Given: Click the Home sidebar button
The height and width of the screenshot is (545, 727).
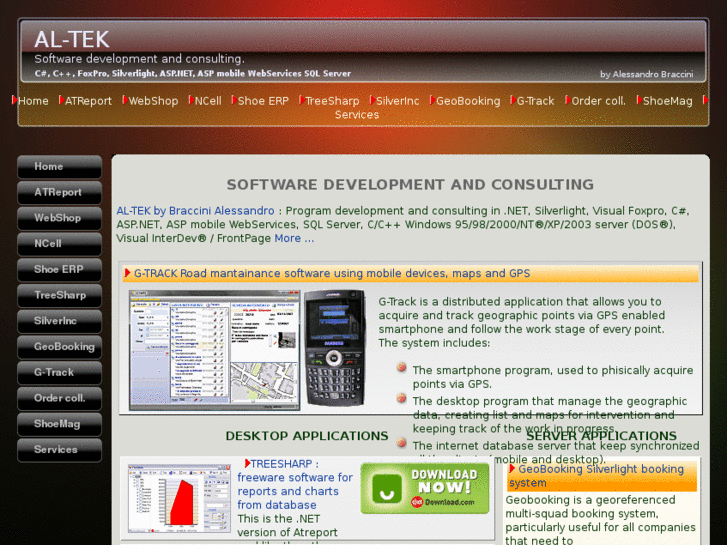Looking at the screenshot, I should click(59, 167).
